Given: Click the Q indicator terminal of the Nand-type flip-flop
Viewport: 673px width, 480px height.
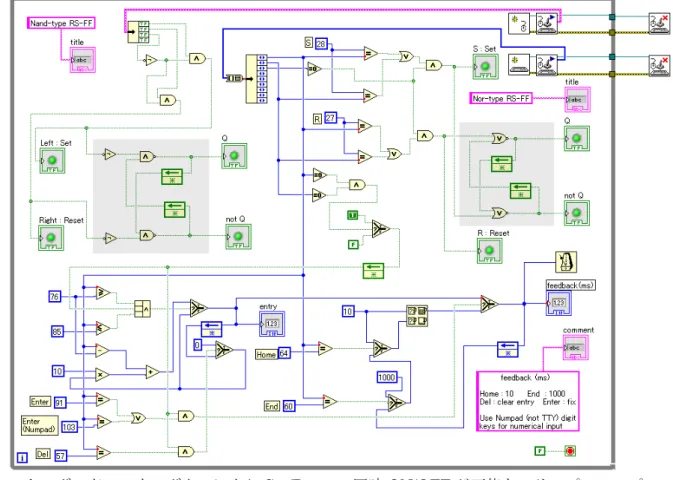Looking at the screenshot, I should click(234, 156).
